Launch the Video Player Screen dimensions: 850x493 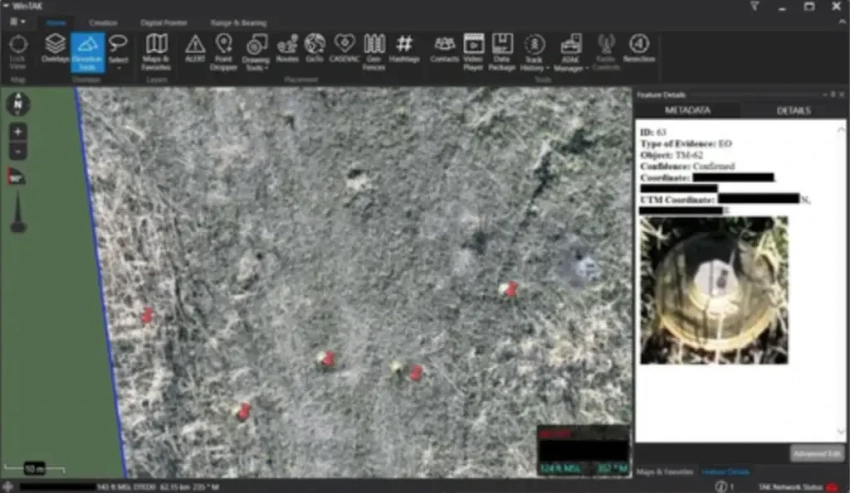point(474,48)
